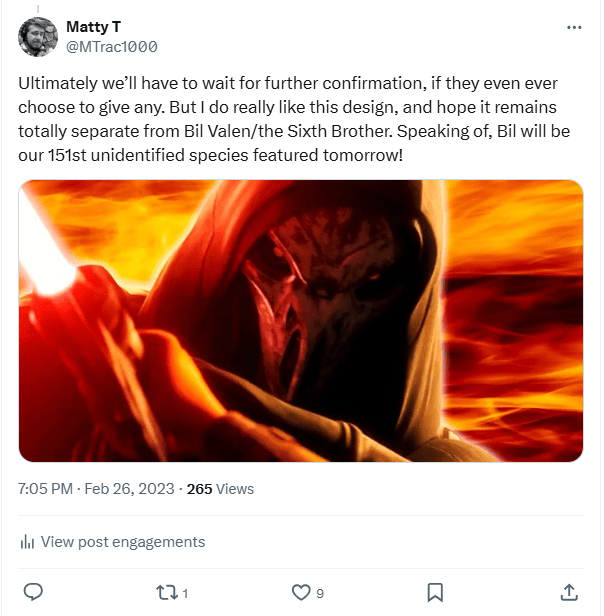This screenshot has height=616, width=604.
Task: Click the bar chart engagements icon
Action: (27, 542)
